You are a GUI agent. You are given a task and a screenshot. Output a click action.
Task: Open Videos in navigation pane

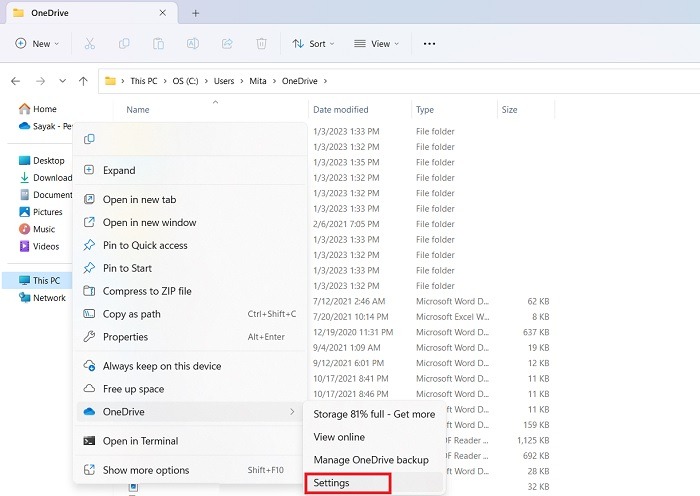tap(39, 246)
